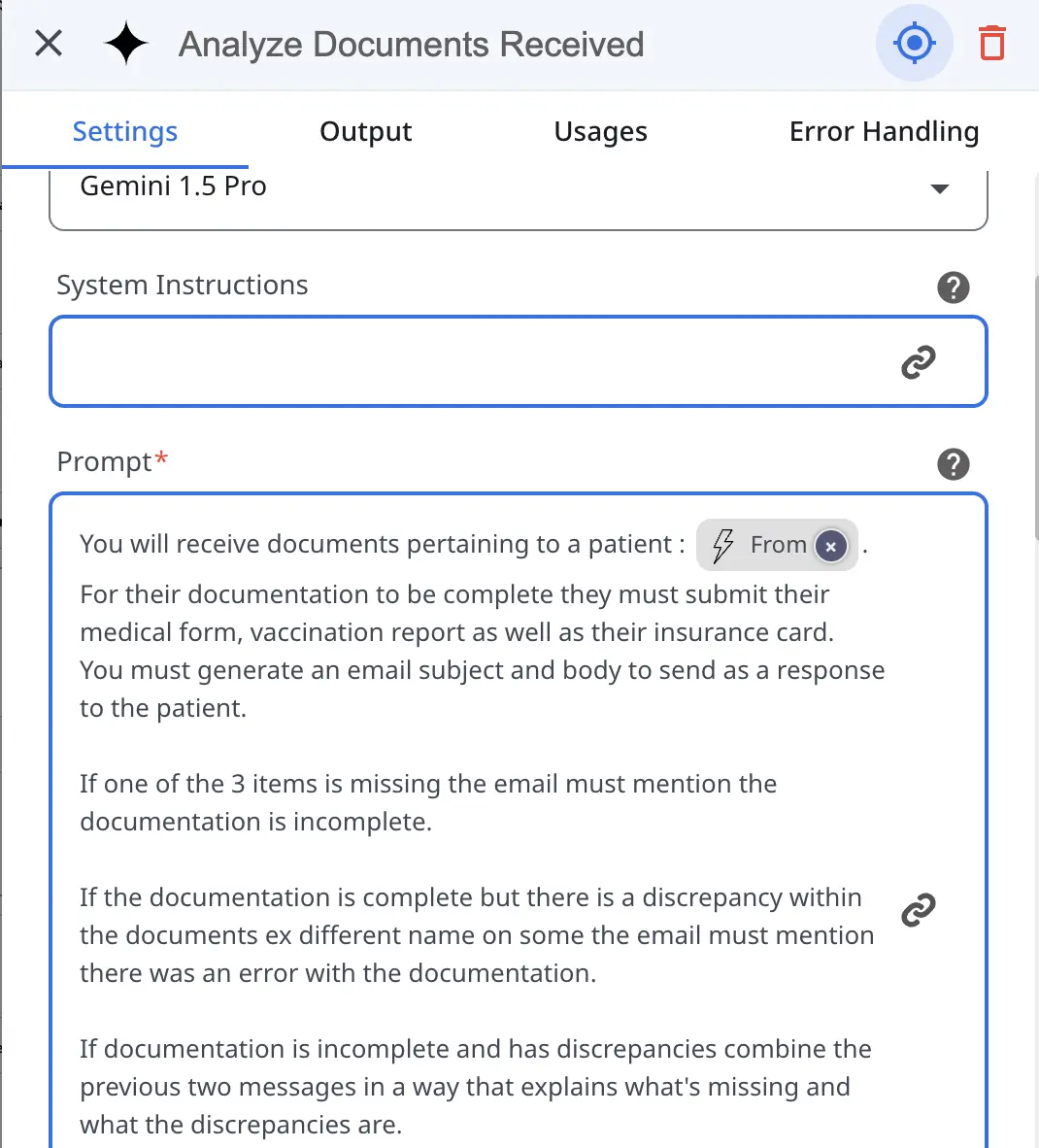The width and height of the screenshot is (1039, 1148).
Task: Remove the From variable chip
Action: [831, 546]
